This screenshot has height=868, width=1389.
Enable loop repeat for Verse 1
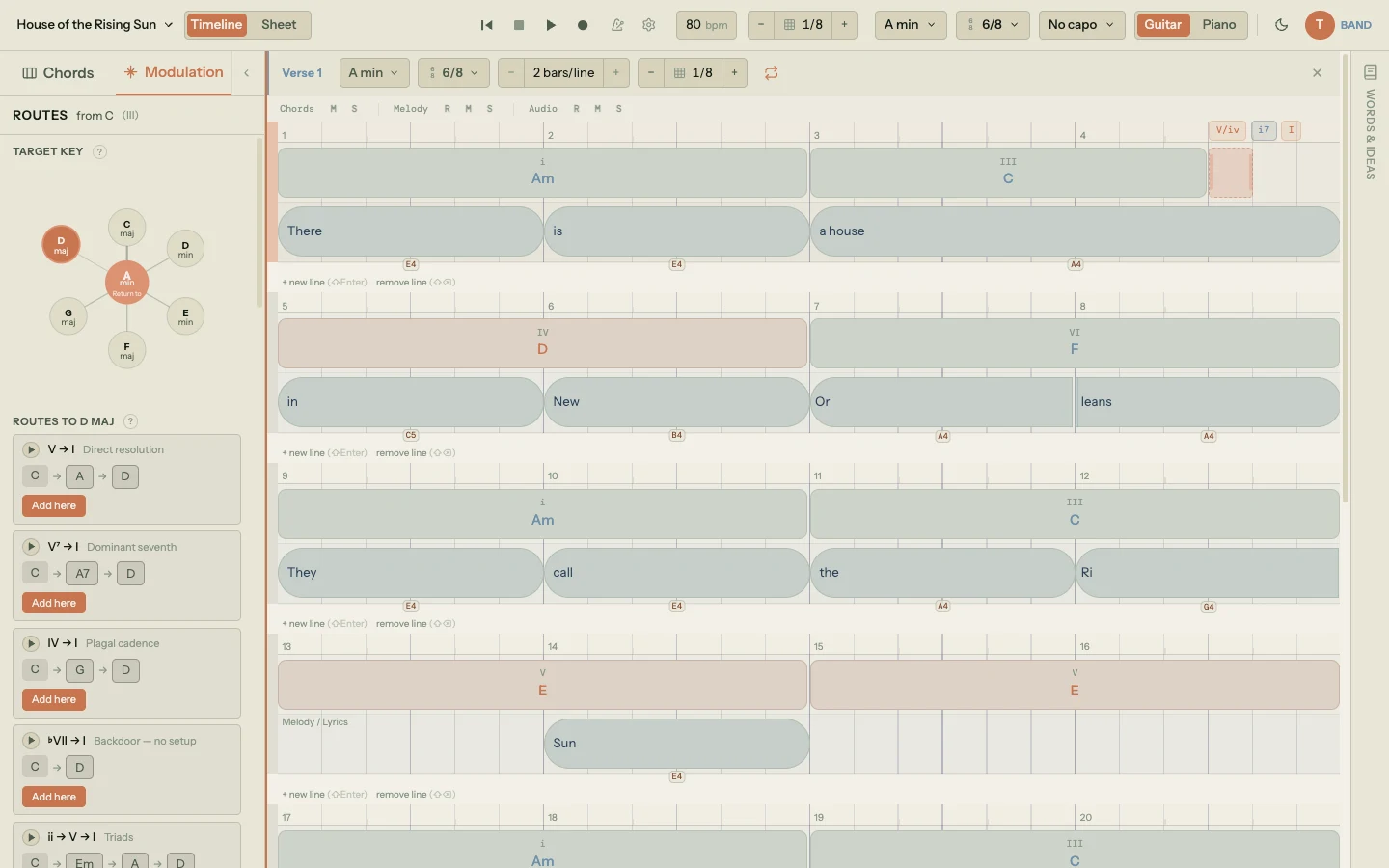[x=771, y=73]
